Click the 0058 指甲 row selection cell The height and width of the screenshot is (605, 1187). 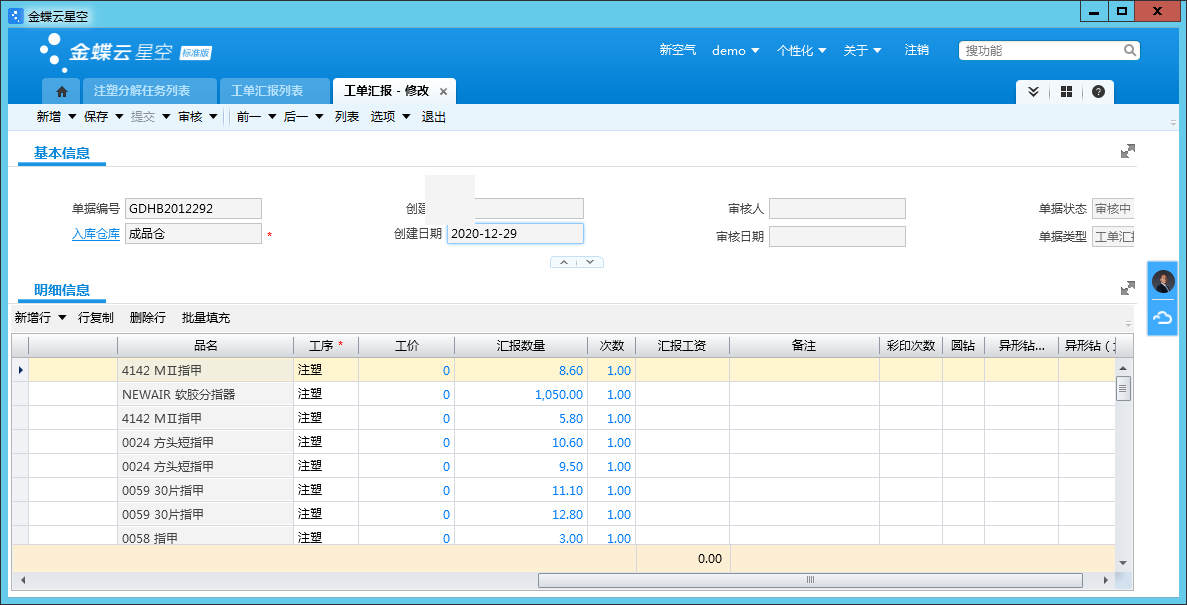pyautogui.click(x=20, y=537)
